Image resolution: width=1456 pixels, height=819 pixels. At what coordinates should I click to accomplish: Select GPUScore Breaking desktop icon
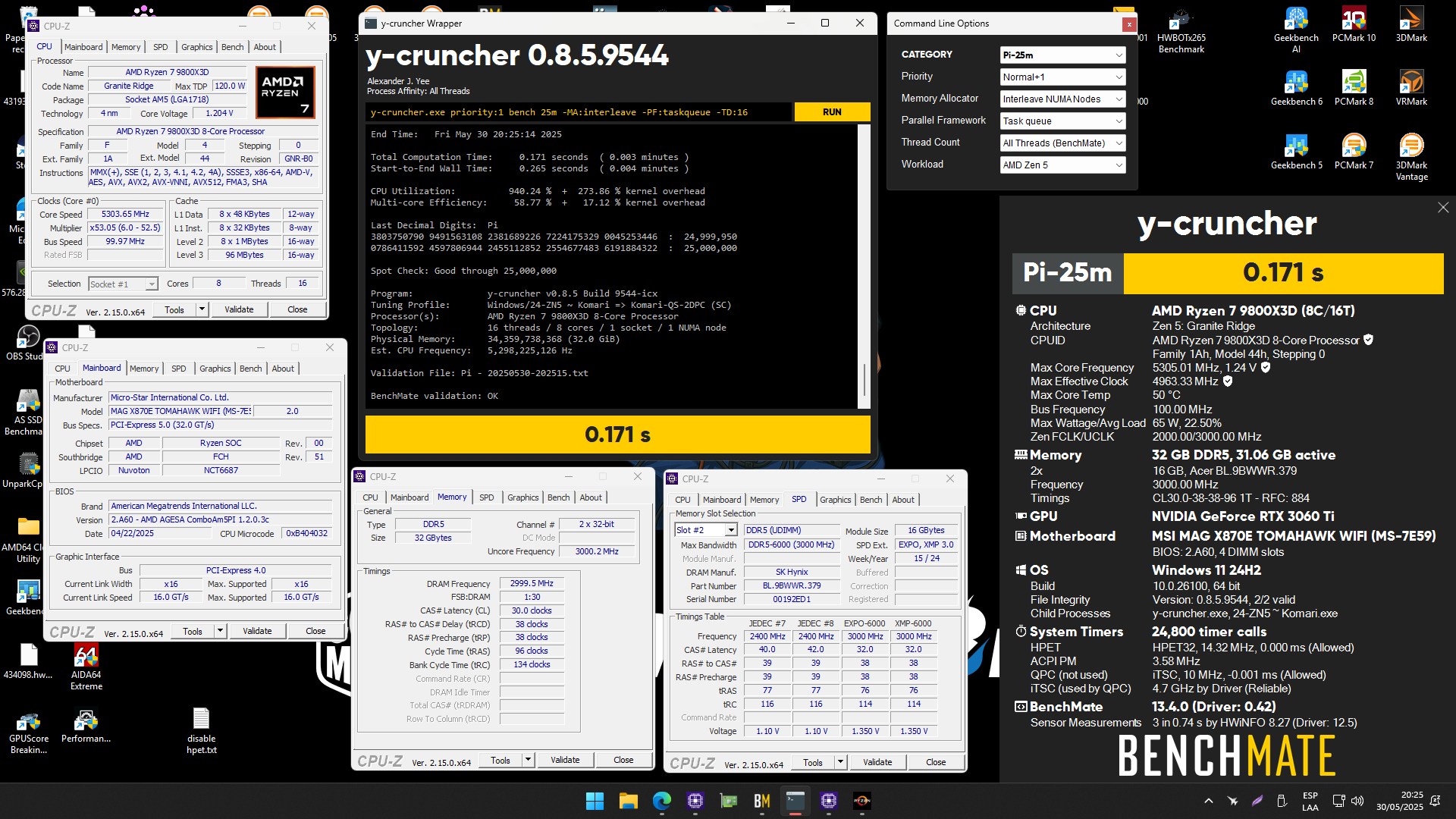click(29, 731)
